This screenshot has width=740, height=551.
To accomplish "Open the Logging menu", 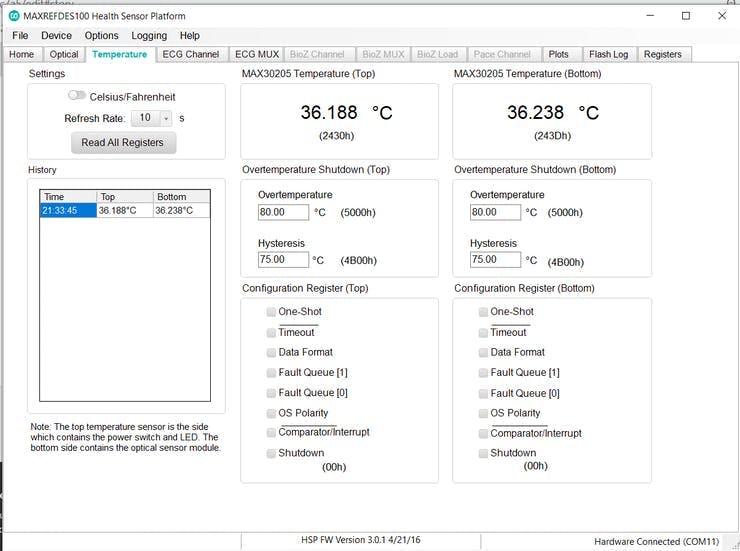I will coord(149,35).
